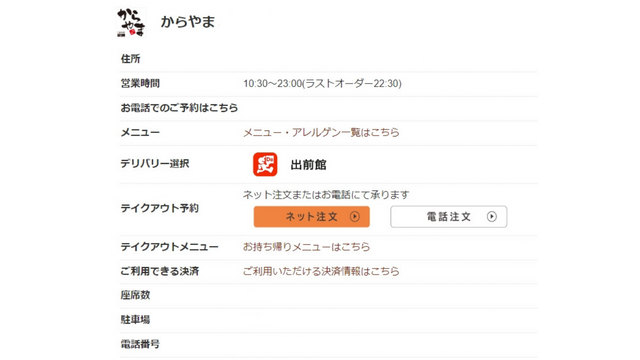Click the white 電話注文 button
640x360 pixels.
pos(449,216)
